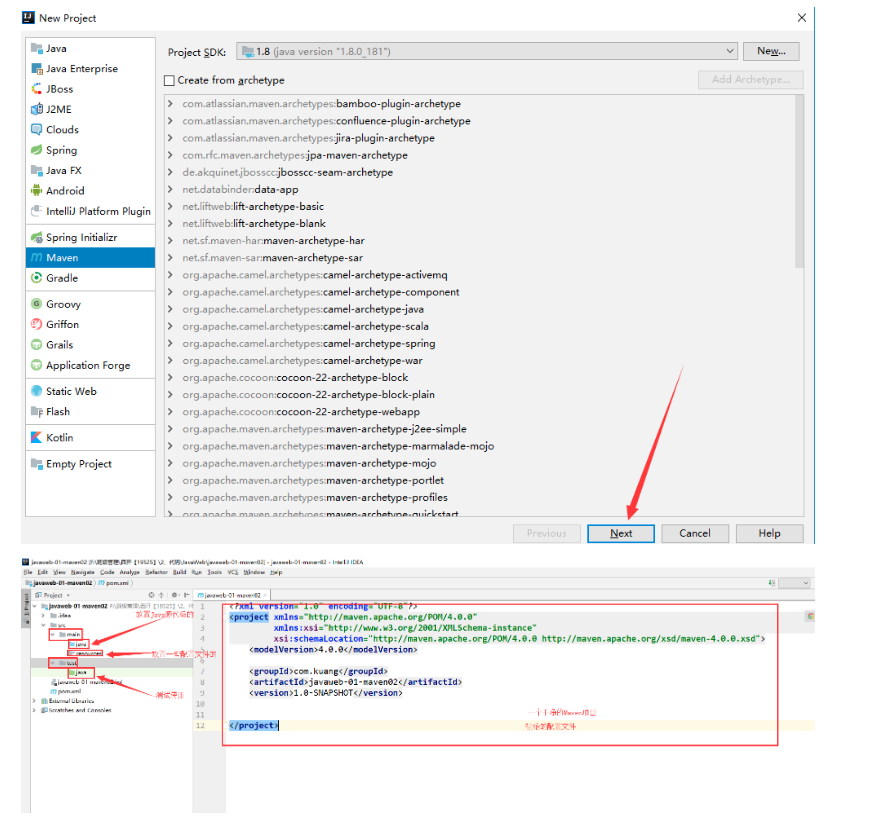The width and height of the screenshot is (874, 827).
Task: Select Clouds project type
Action: 90,130
